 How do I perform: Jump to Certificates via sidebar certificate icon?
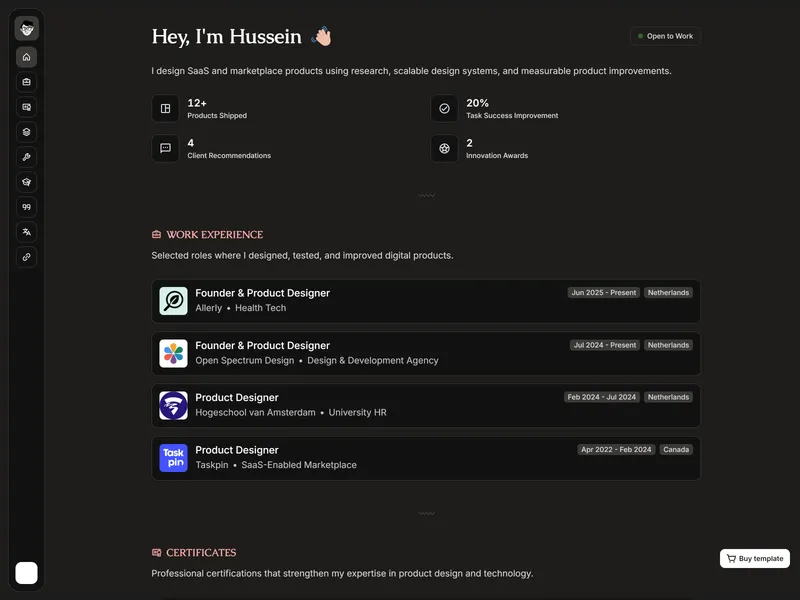pyautogui.click(x=27, y=107)
